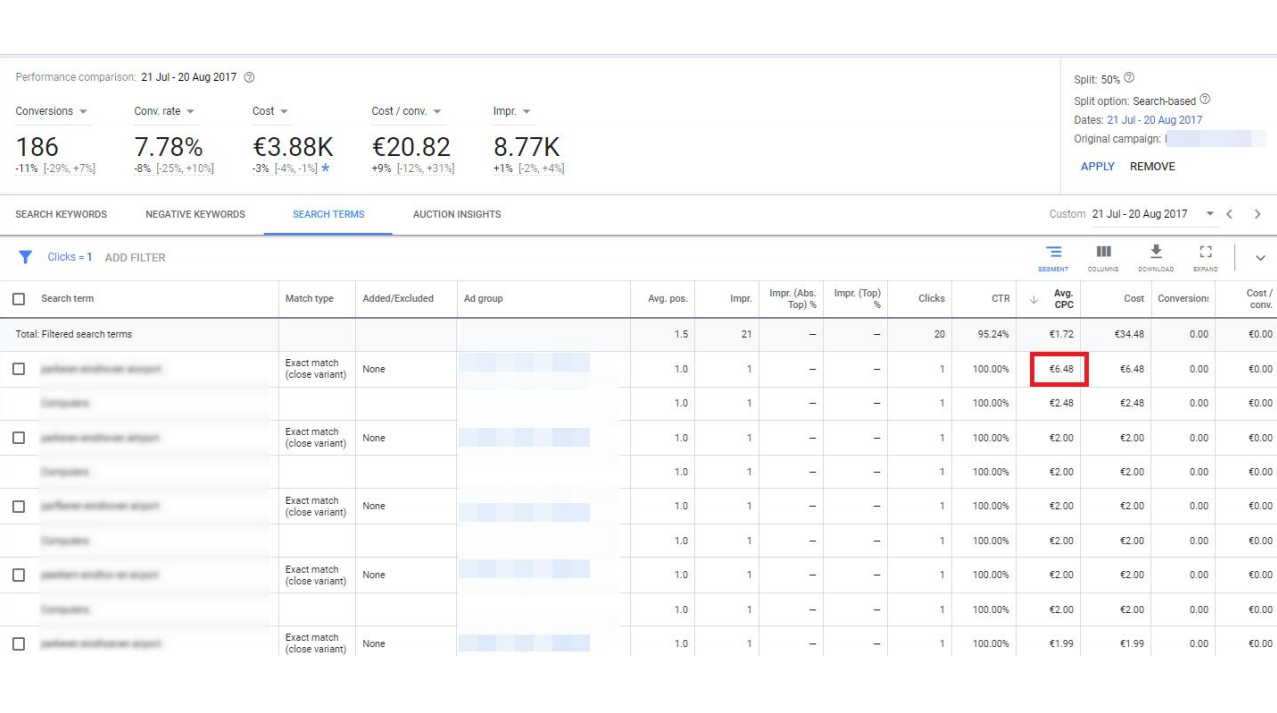The height and width of the screenshot is (713, 1277).
Task: Sort by the Cost column header
Action: click(1134, 299)
